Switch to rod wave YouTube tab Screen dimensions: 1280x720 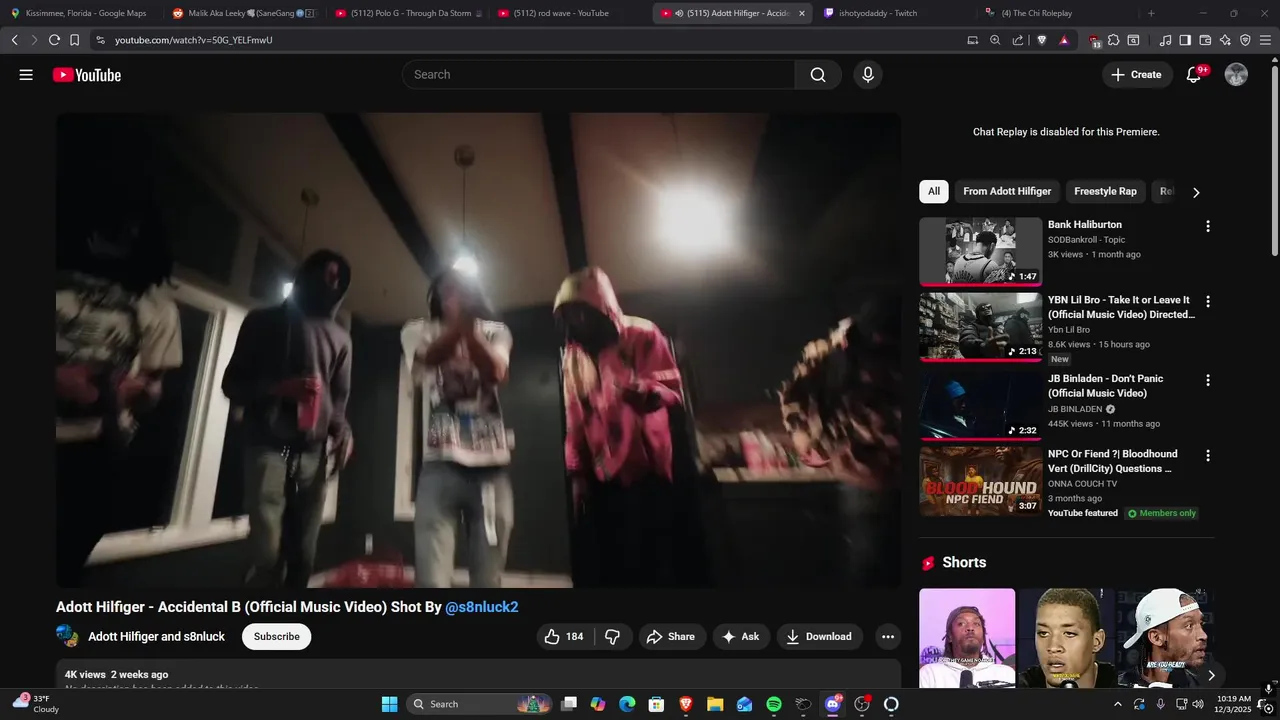click(x=570, y=13)
